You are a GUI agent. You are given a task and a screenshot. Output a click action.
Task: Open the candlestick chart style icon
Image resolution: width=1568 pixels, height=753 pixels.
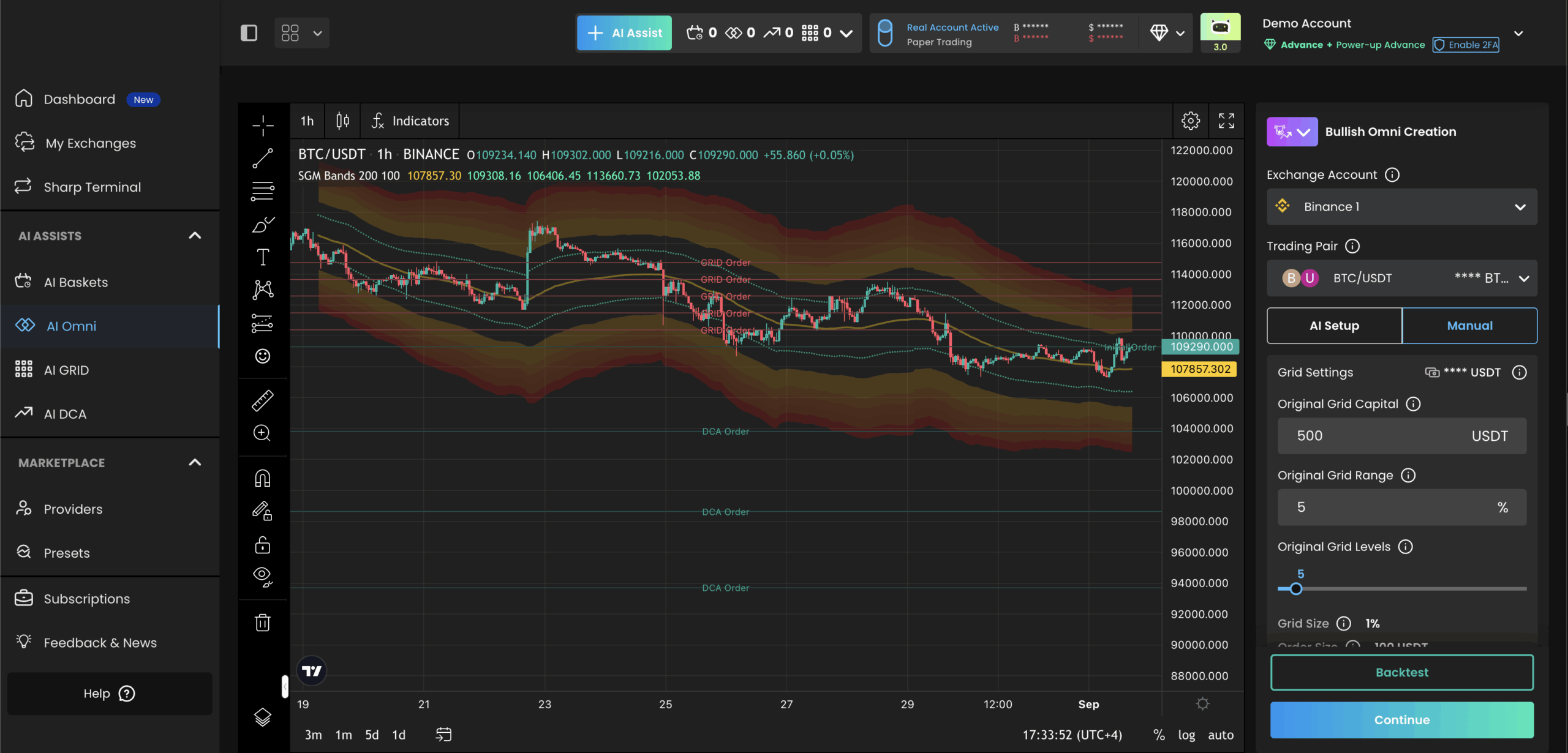342,121
